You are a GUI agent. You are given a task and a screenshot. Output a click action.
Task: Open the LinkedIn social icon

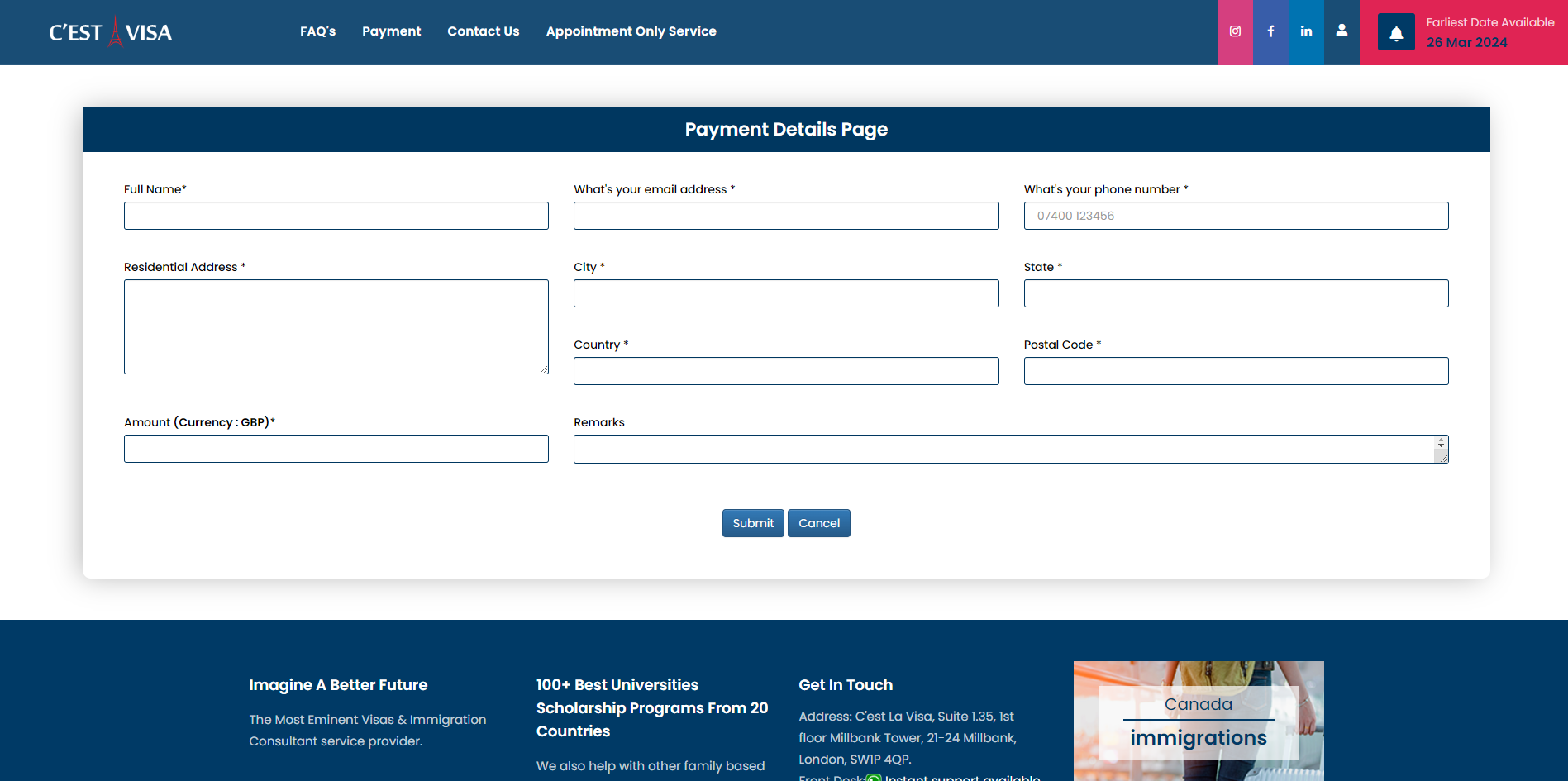1306,31
